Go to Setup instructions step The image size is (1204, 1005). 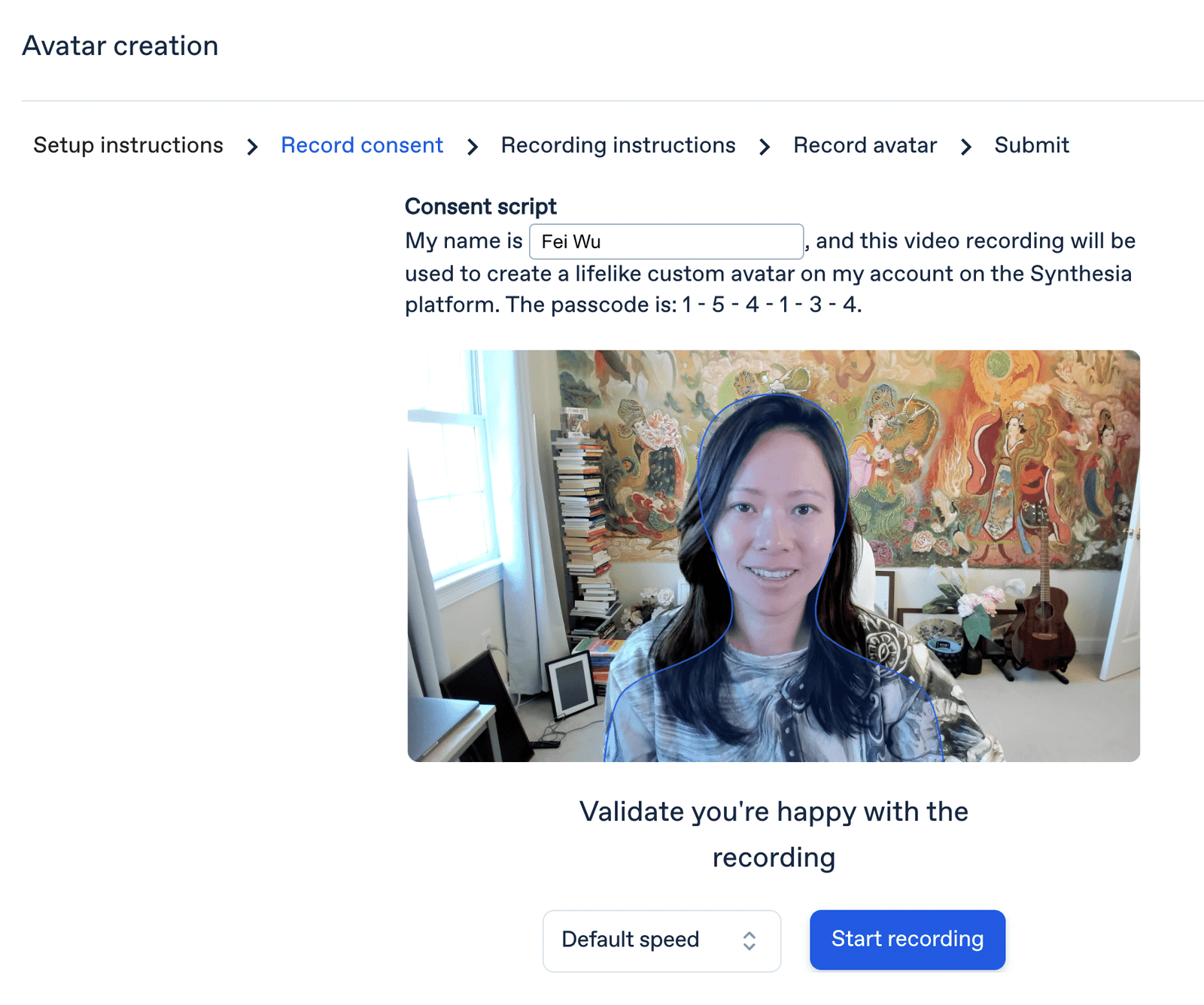[129, 145]
